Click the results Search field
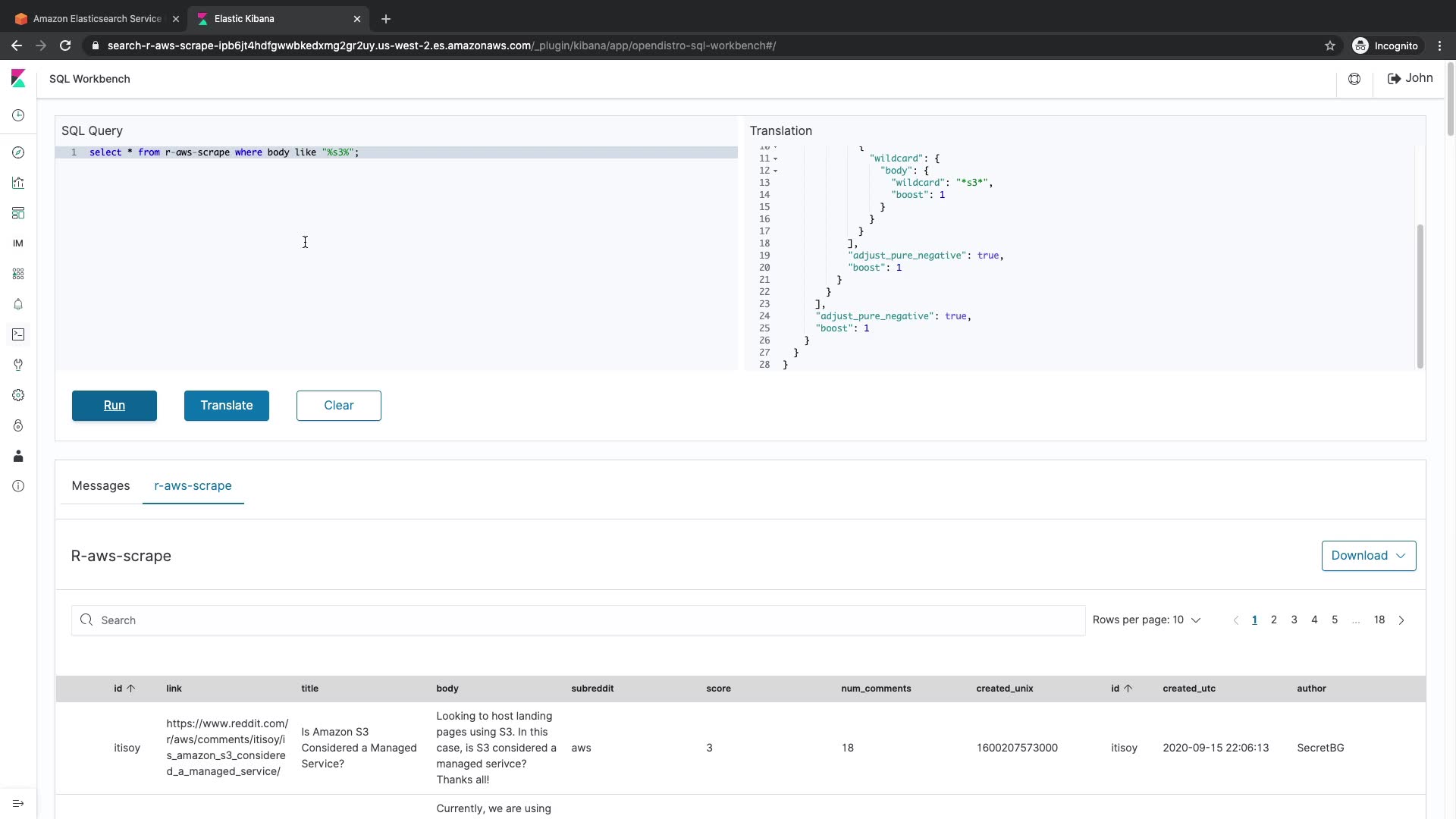Image resolution: width=1456 pixels, height=819 pixels. coord(576,620)
